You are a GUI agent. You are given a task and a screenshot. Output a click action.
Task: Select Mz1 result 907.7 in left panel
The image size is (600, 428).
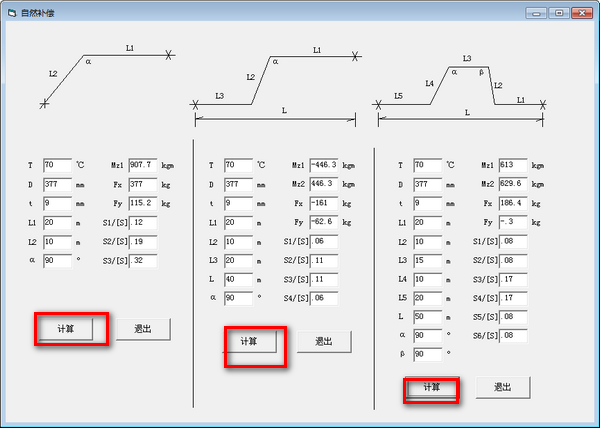[143, 165]
